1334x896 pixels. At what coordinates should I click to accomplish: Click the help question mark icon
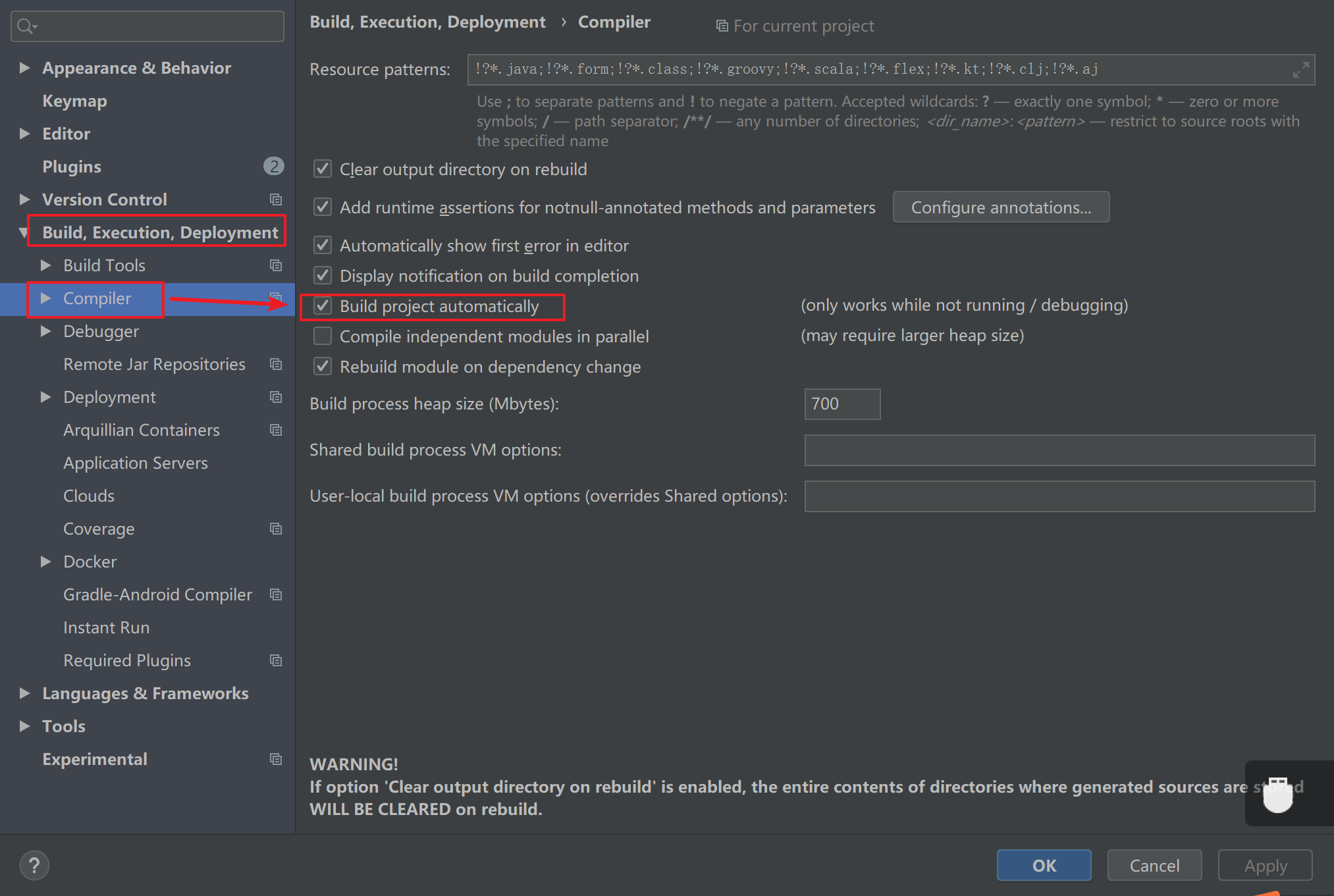(34, 865)
